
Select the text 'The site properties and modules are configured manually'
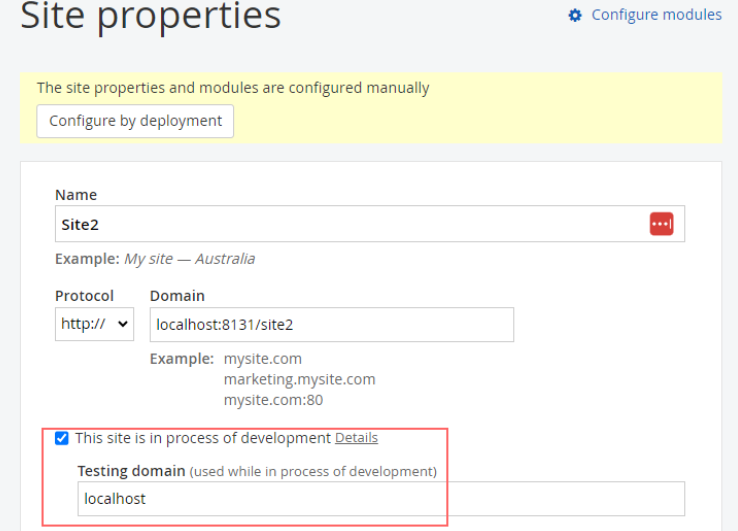coord(233,88)
